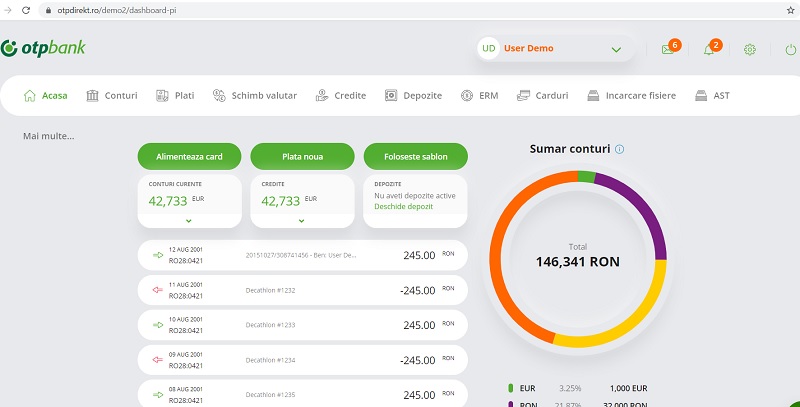Click the Conturi bank building icon
This screenshot has width=800, height=407.
click(92, 95)
